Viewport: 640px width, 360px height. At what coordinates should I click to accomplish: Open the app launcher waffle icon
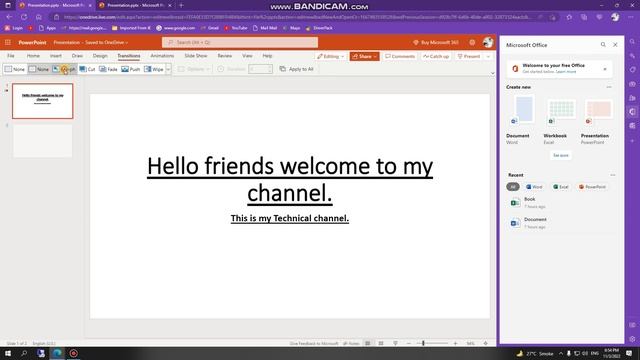click(x=8, y=42)
